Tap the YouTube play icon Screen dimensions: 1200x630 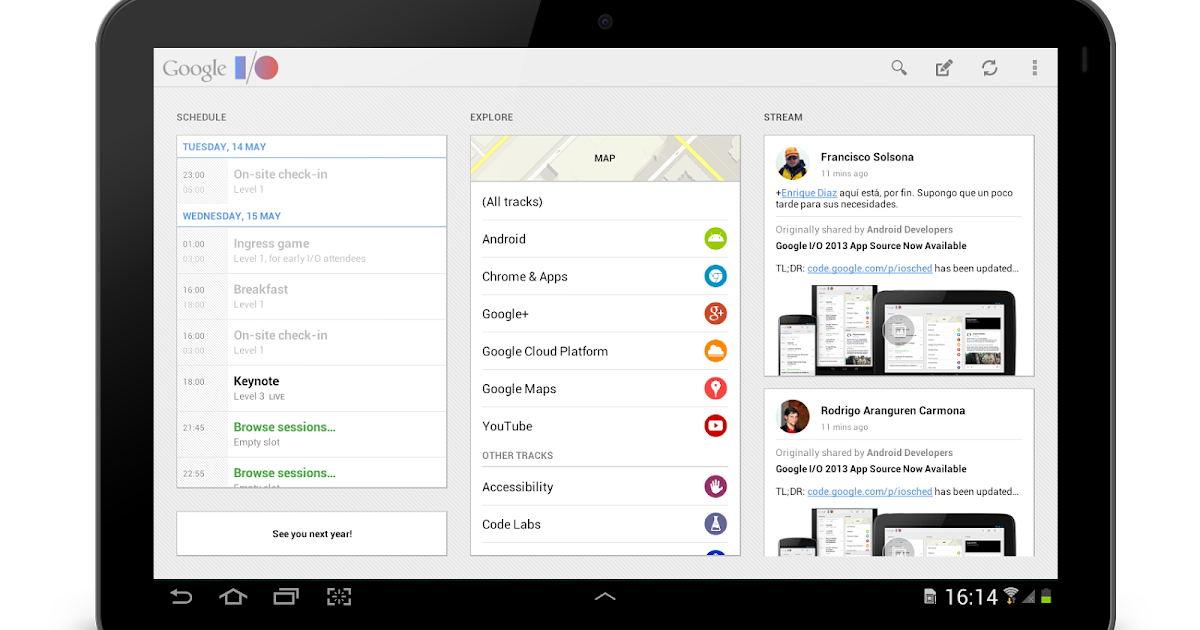(x=715, y=426)
